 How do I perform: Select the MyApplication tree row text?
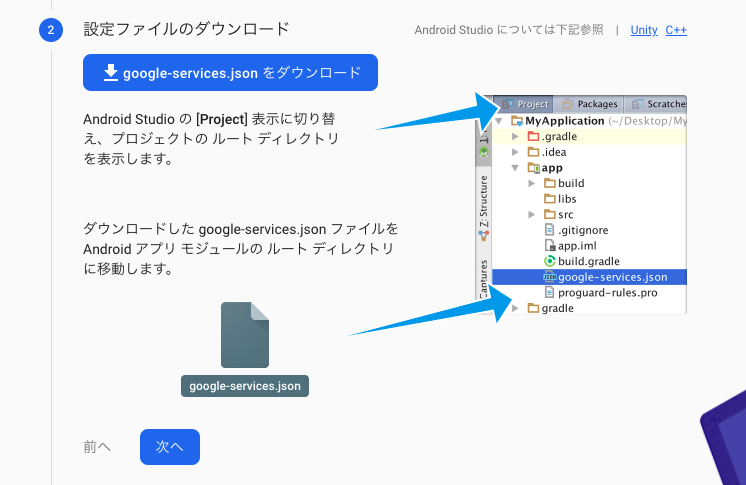point(565,121)
